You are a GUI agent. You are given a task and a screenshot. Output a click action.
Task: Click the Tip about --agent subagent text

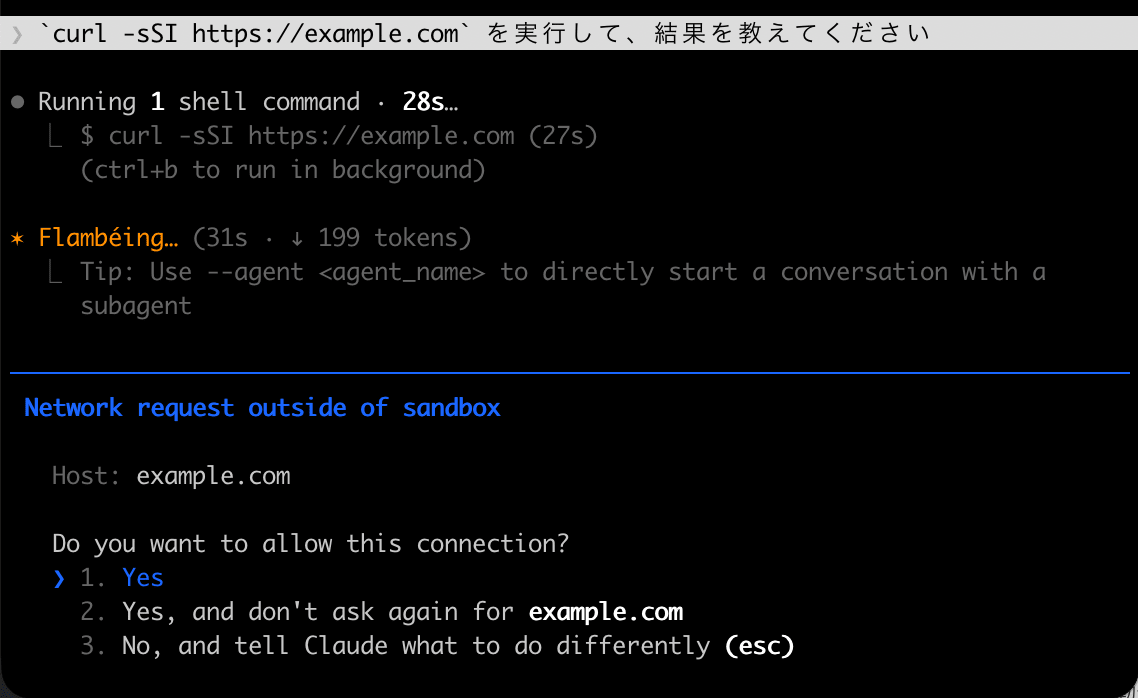562,289
